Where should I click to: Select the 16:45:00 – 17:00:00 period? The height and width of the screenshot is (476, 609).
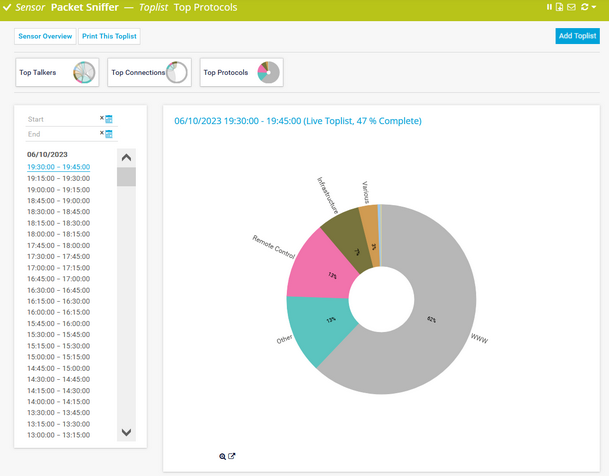coord(59,279)
